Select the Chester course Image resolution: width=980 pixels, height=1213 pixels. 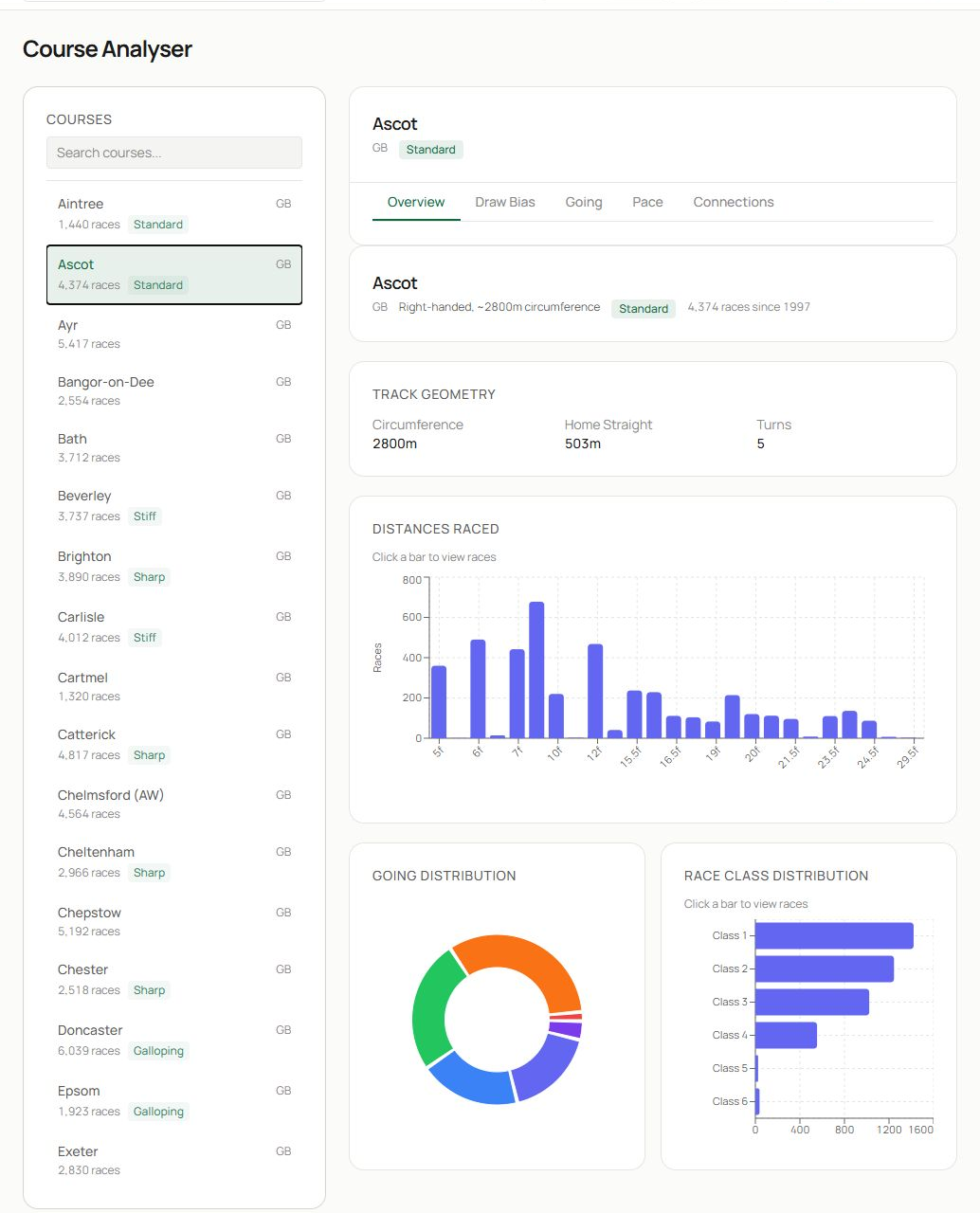point(174,980)
